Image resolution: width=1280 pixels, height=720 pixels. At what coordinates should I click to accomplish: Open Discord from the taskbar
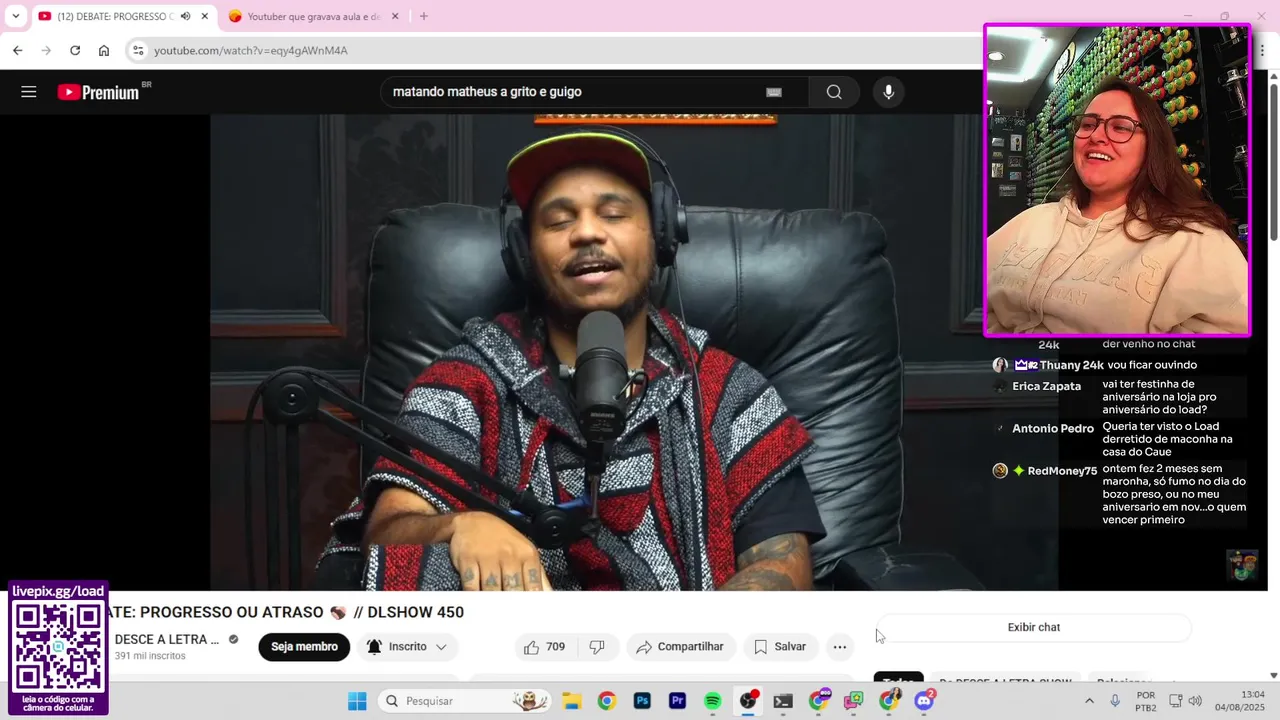[924, 701]
